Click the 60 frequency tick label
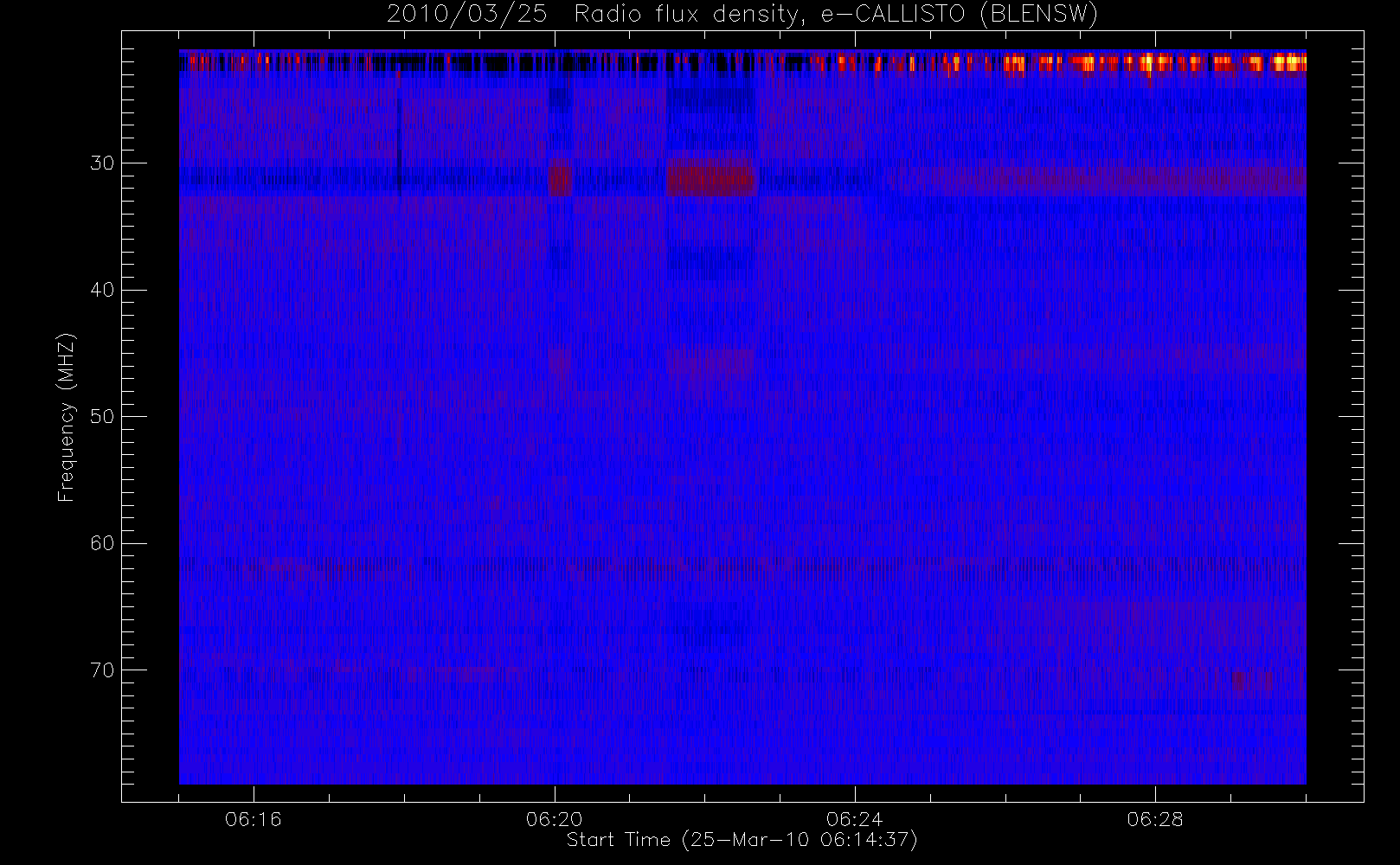The width and height of the screenshot is (1400, 865). [102, 543]
